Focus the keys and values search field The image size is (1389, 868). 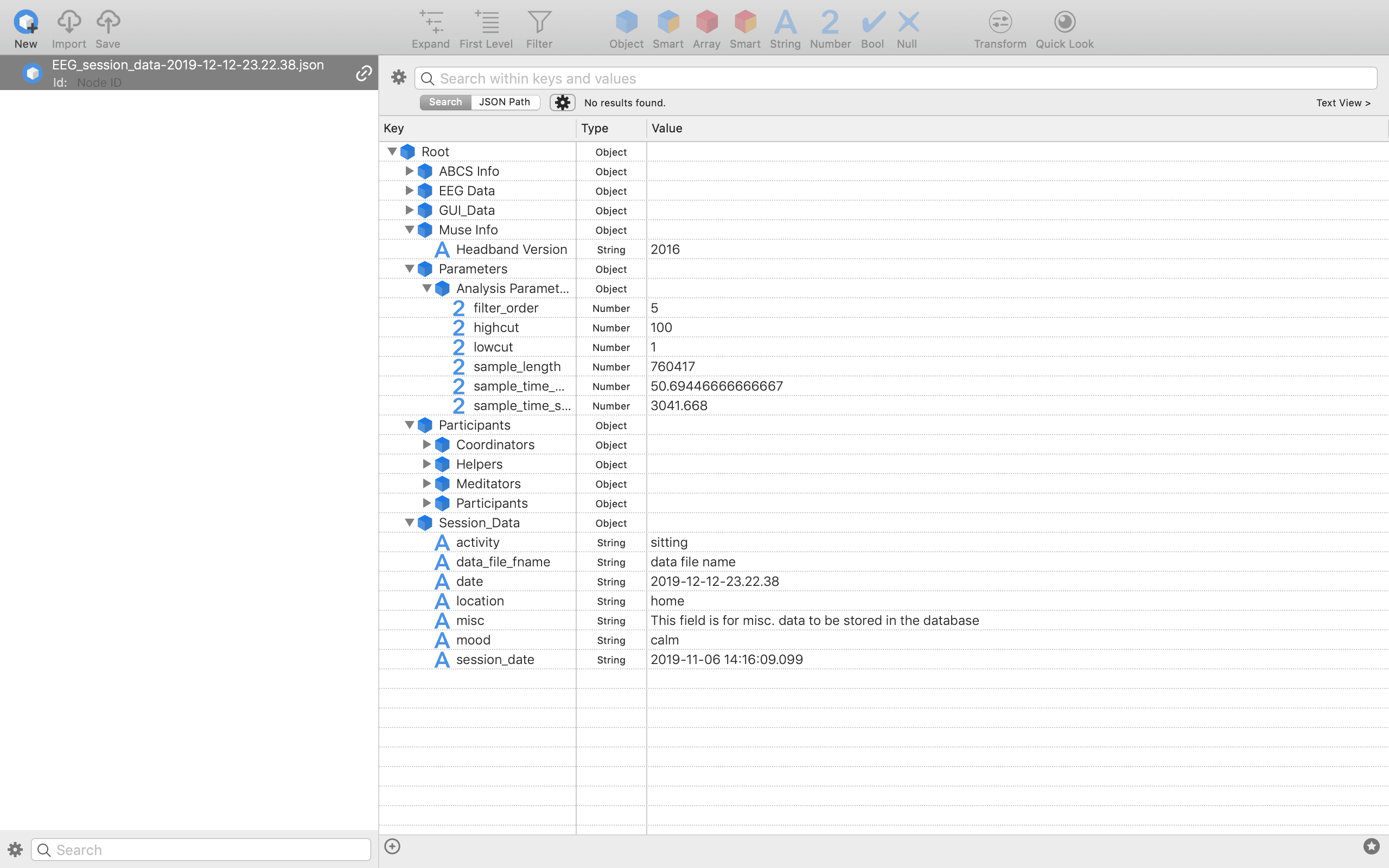tap(895, 78)
